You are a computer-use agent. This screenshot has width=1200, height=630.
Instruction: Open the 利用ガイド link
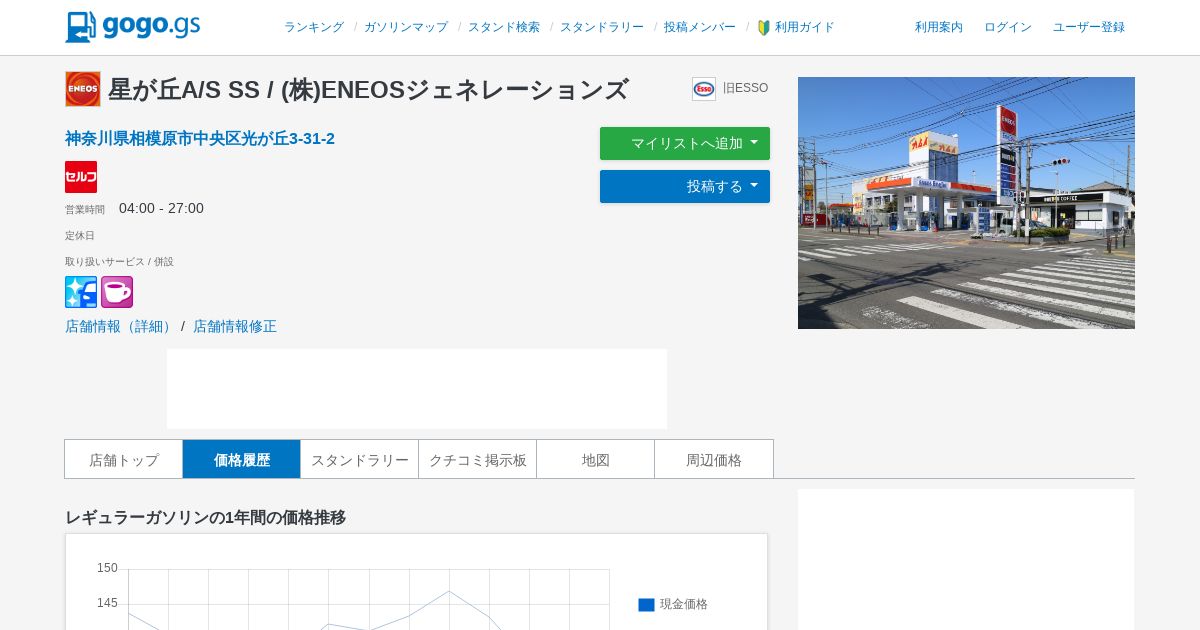tap(805, 28)
